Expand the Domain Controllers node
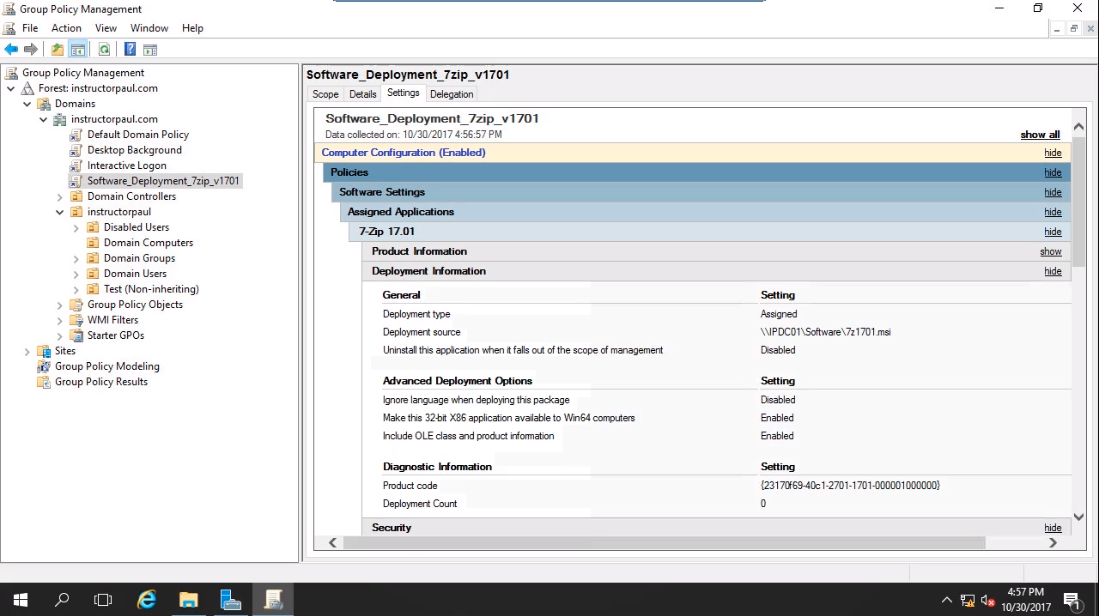This screenshot has width=1099, height=616. [x=60, y=197]
